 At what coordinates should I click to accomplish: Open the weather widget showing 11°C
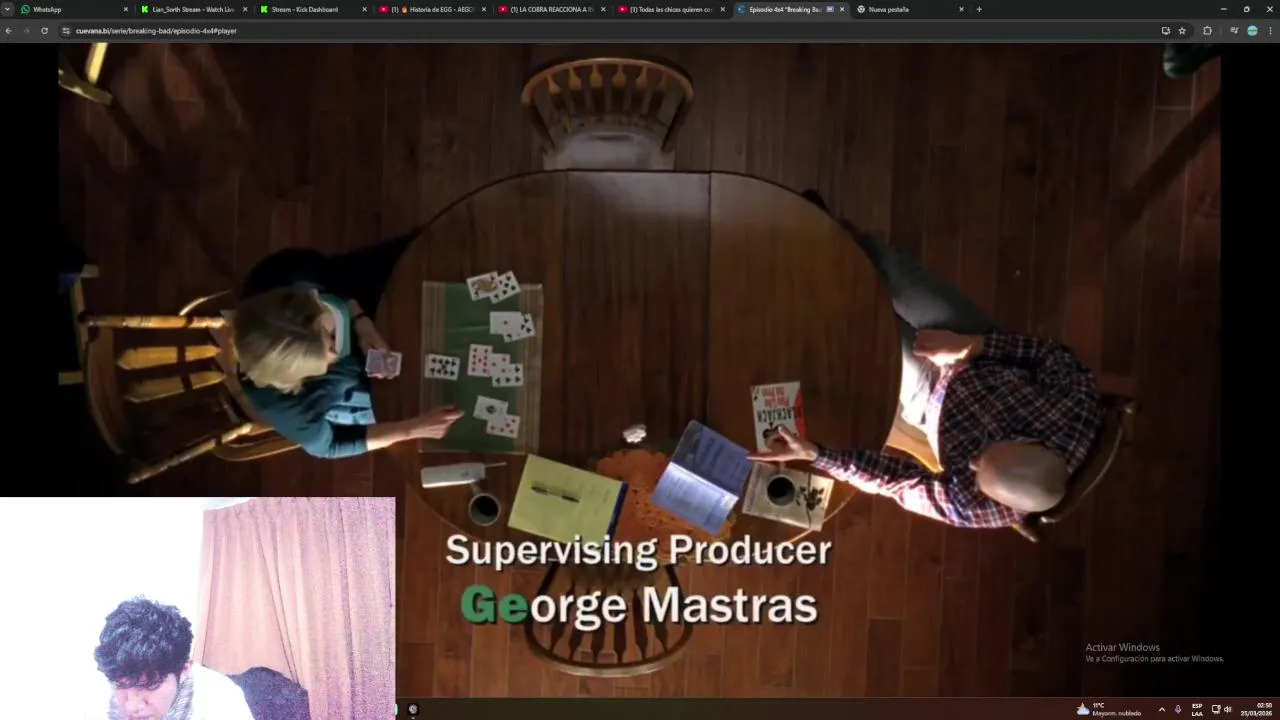click(x=1108, y=709)
